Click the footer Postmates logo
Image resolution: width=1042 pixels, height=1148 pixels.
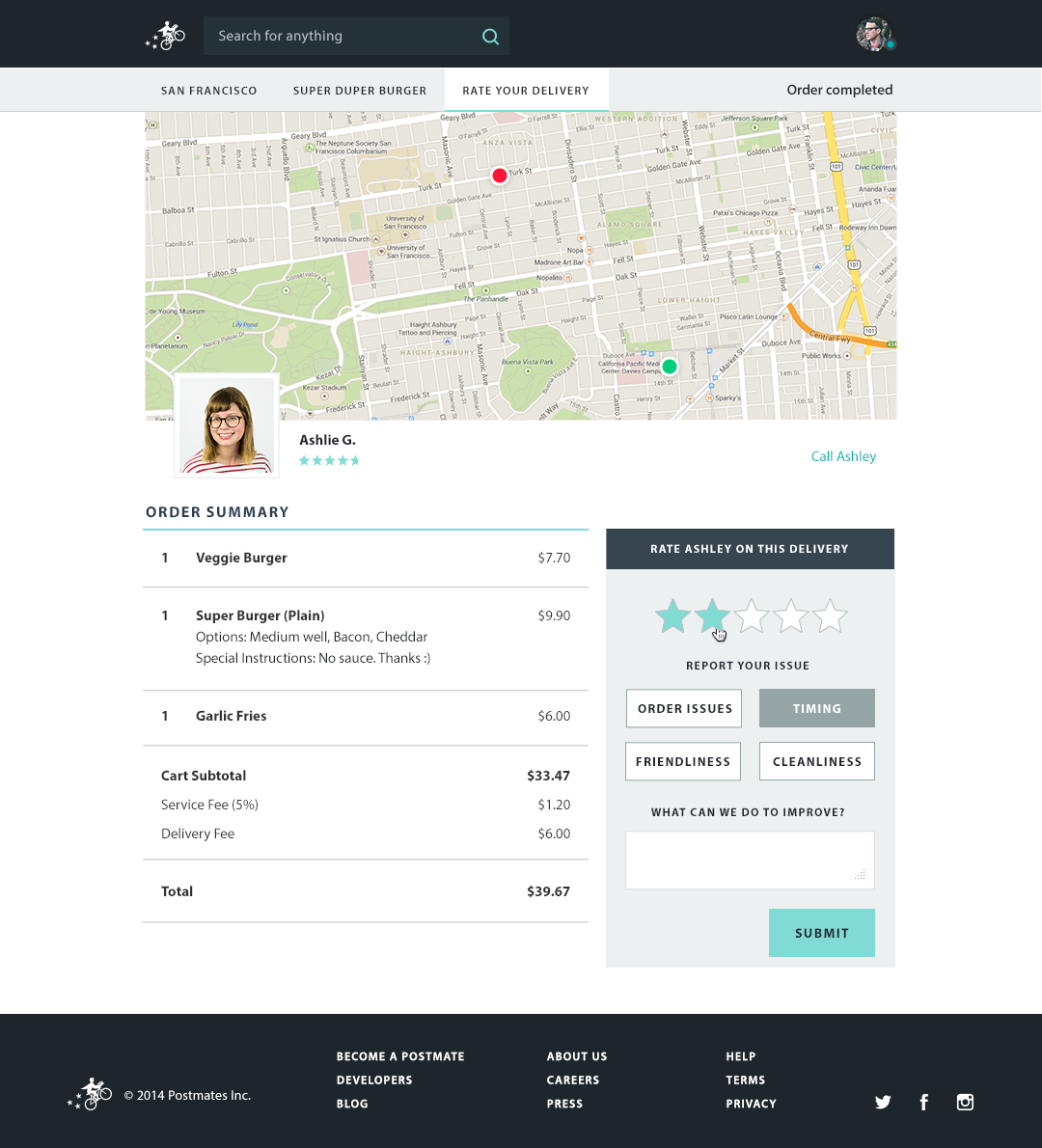(90, 1094)
